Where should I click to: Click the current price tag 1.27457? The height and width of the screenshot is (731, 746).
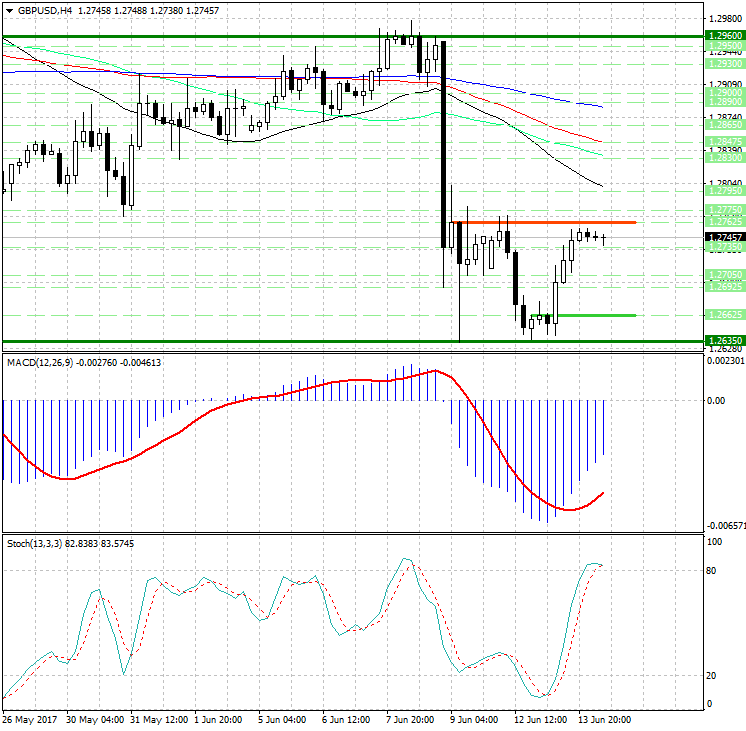coord(725,237)
